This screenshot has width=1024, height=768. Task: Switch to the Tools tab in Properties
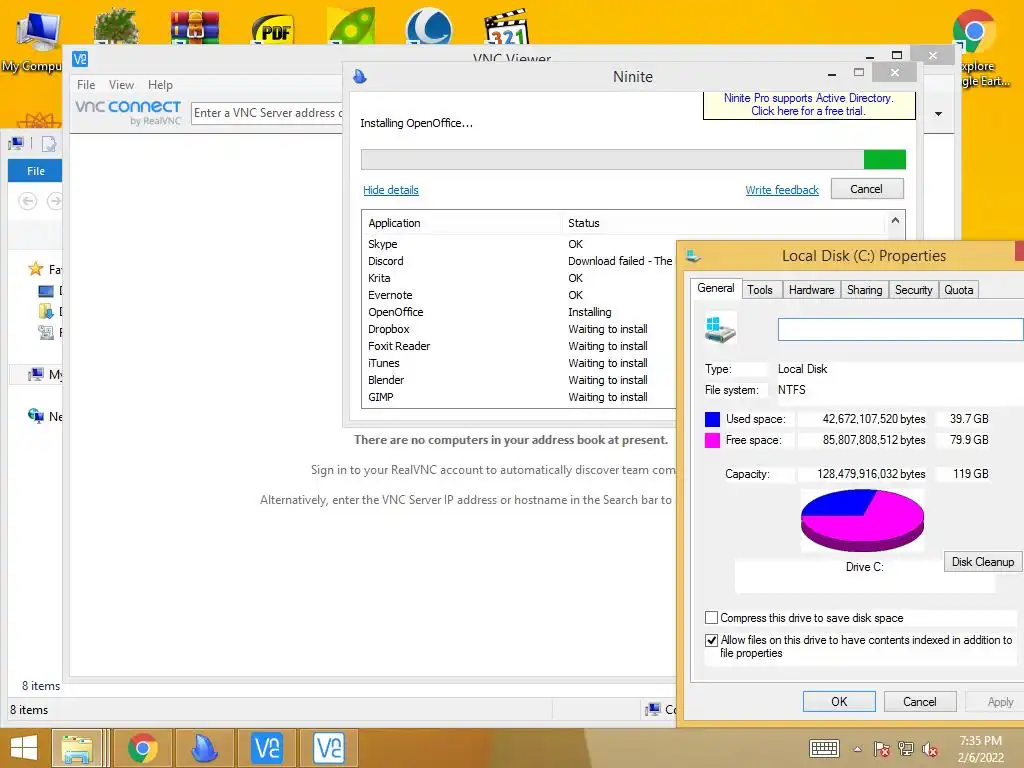tap(760, 290)
